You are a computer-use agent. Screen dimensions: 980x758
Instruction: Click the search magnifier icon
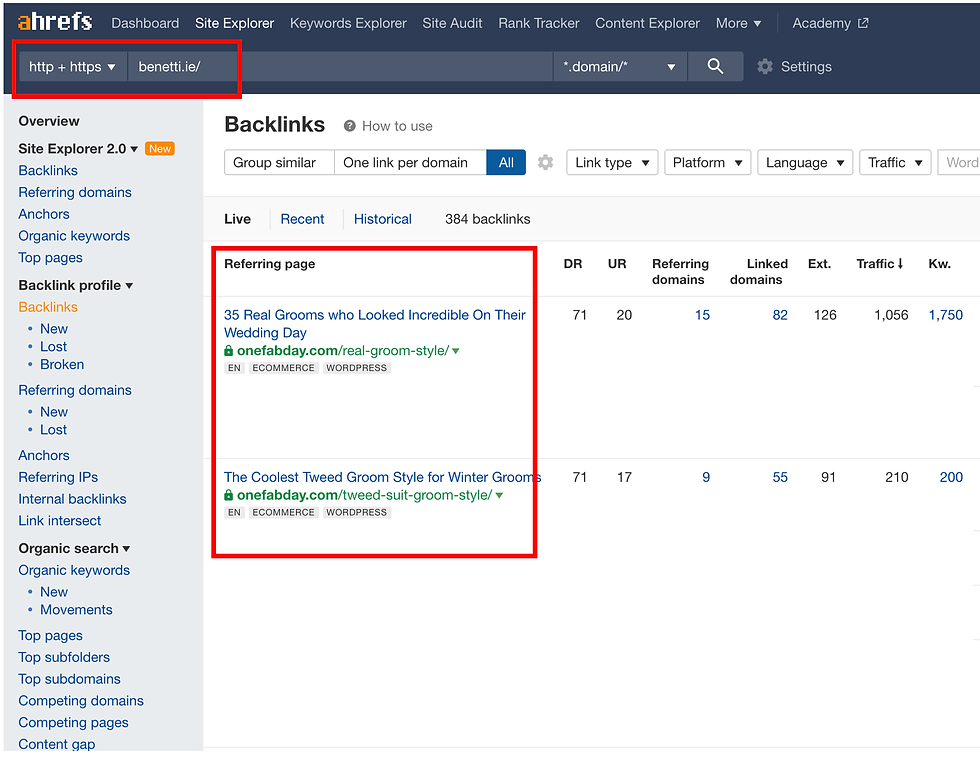point(715,66)
